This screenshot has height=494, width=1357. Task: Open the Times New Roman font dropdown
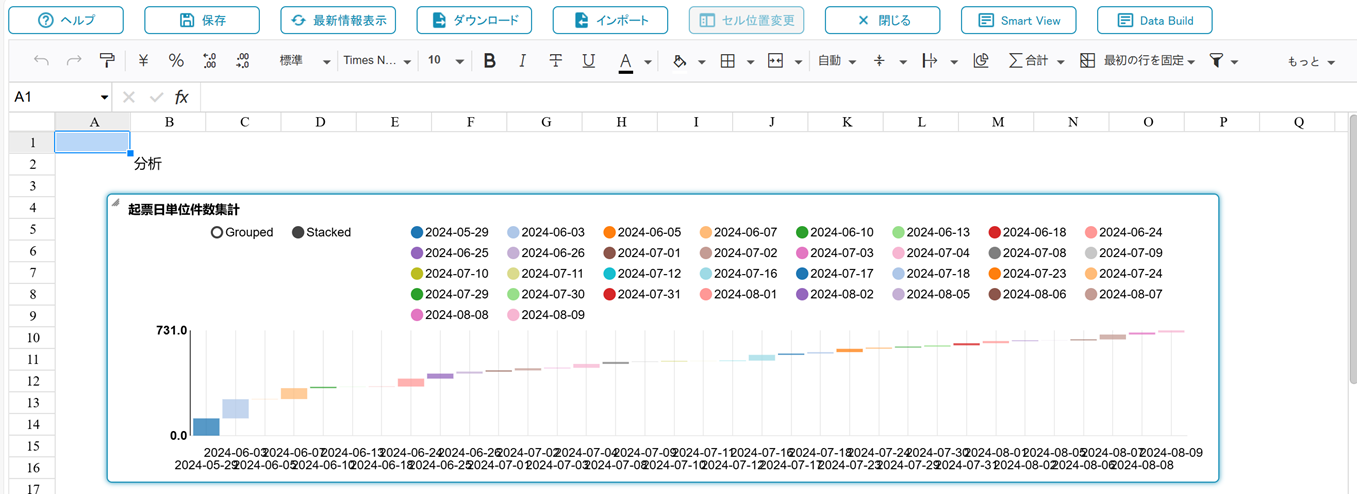point(377,61)
